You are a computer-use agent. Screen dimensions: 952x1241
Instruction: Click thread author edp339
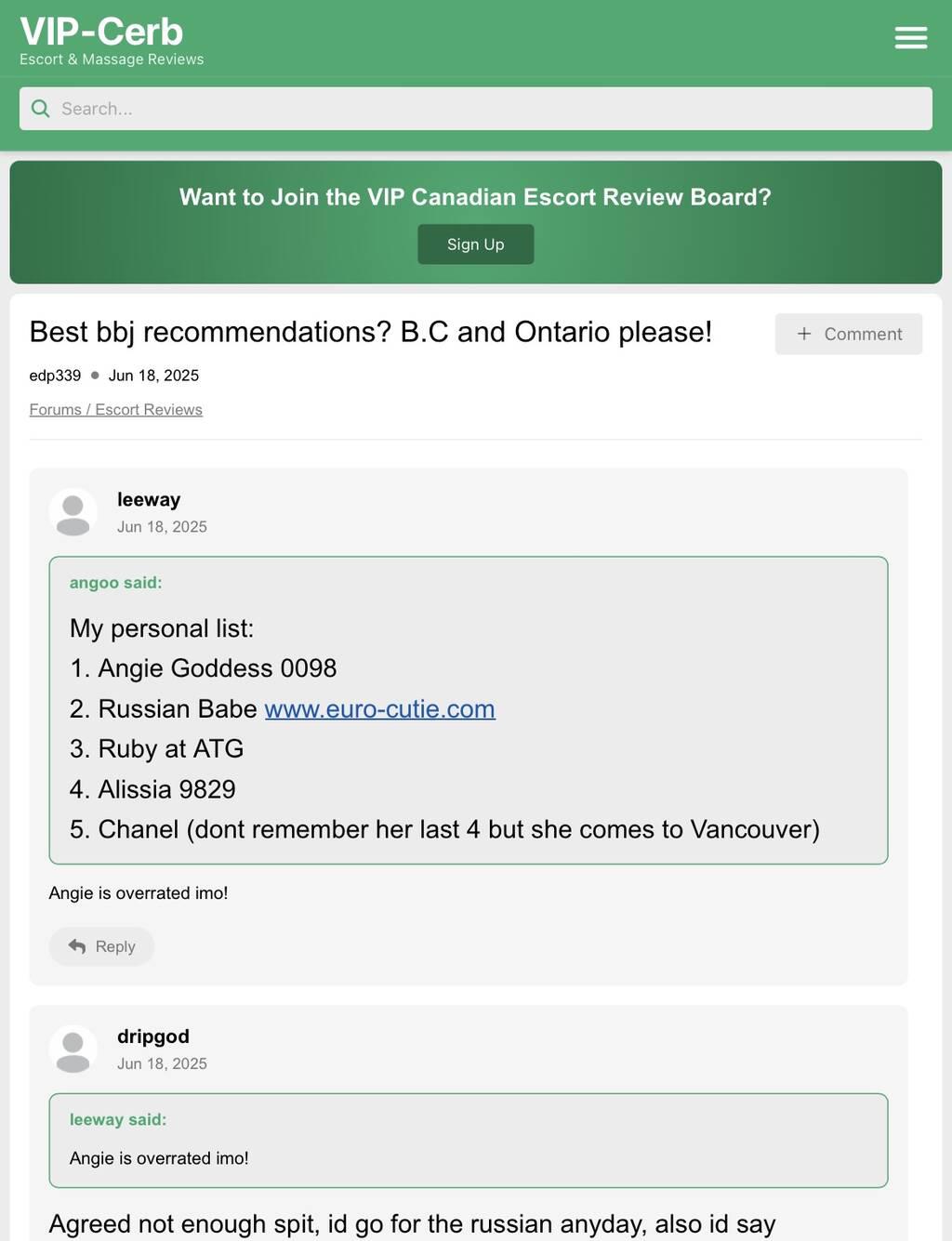pyautogui.click(x=55, y=376)
